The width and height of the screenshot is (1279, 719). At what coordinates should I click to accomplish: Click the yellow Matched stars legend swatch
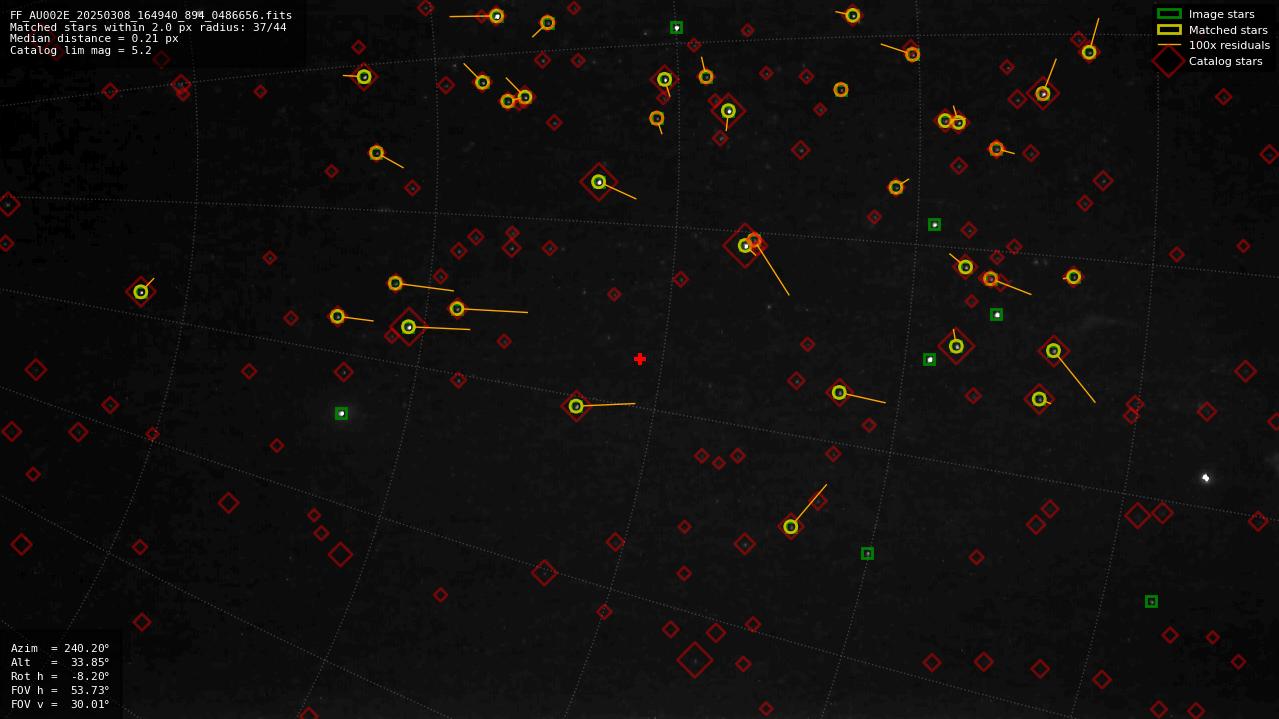point(1169,30)
